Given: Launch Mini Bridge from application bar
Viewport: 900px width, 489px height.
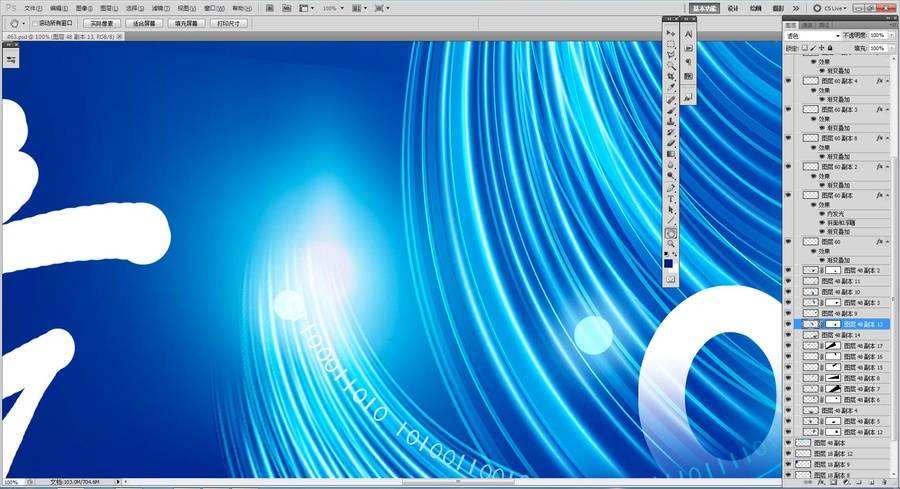Looking at the screenshot, I should [287, 9].
